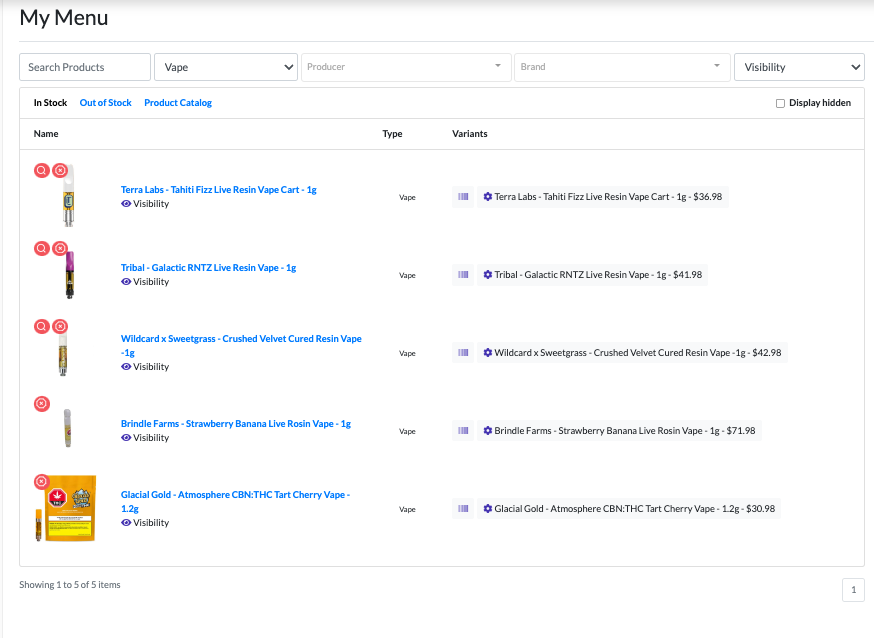Screen dimensions: 874x638
Task: Click the red X icon on Terra Labs row
Action: [x=60, y=170]
